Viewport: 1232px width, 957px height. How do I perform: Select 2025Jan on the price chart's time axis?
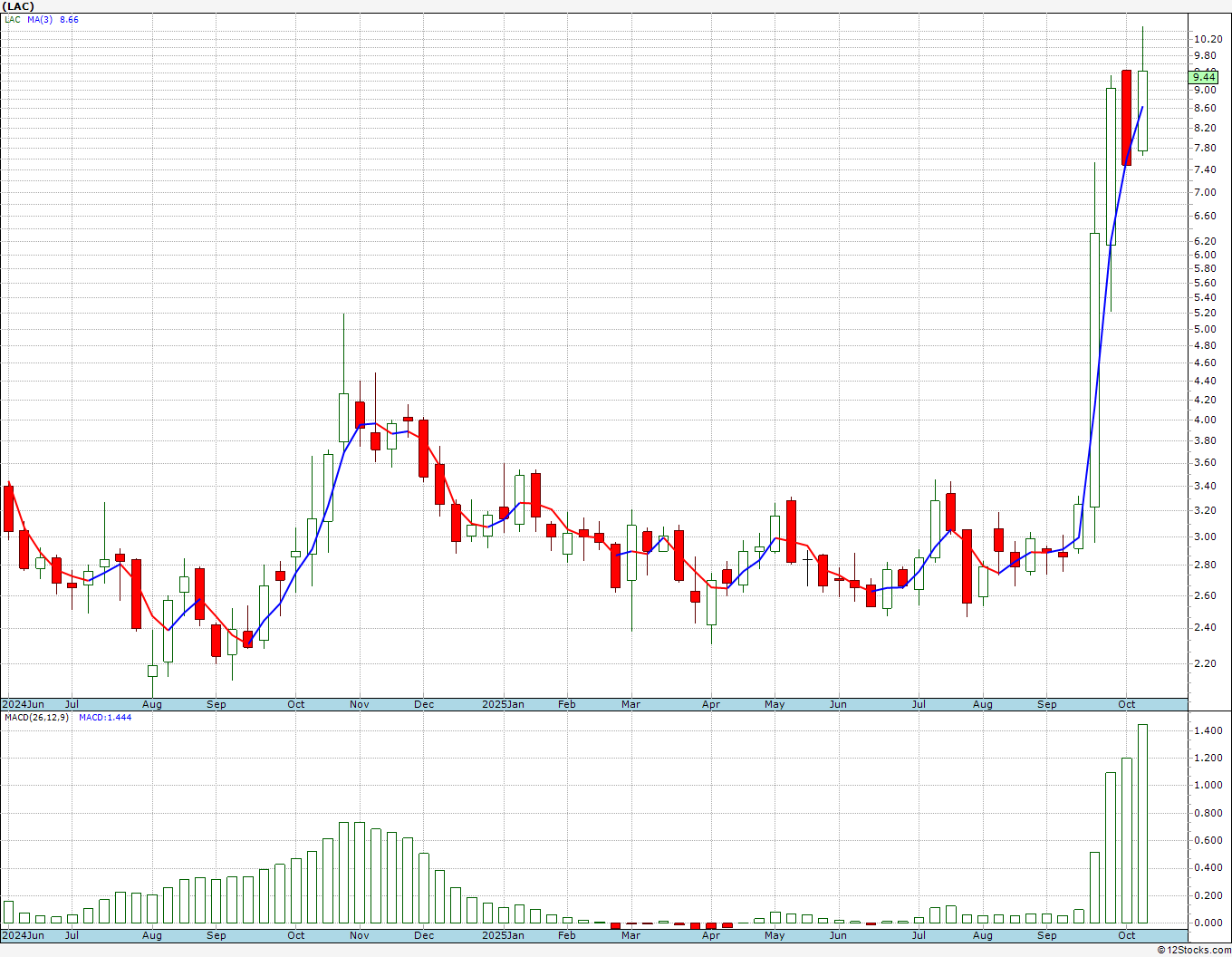[503, 704]
